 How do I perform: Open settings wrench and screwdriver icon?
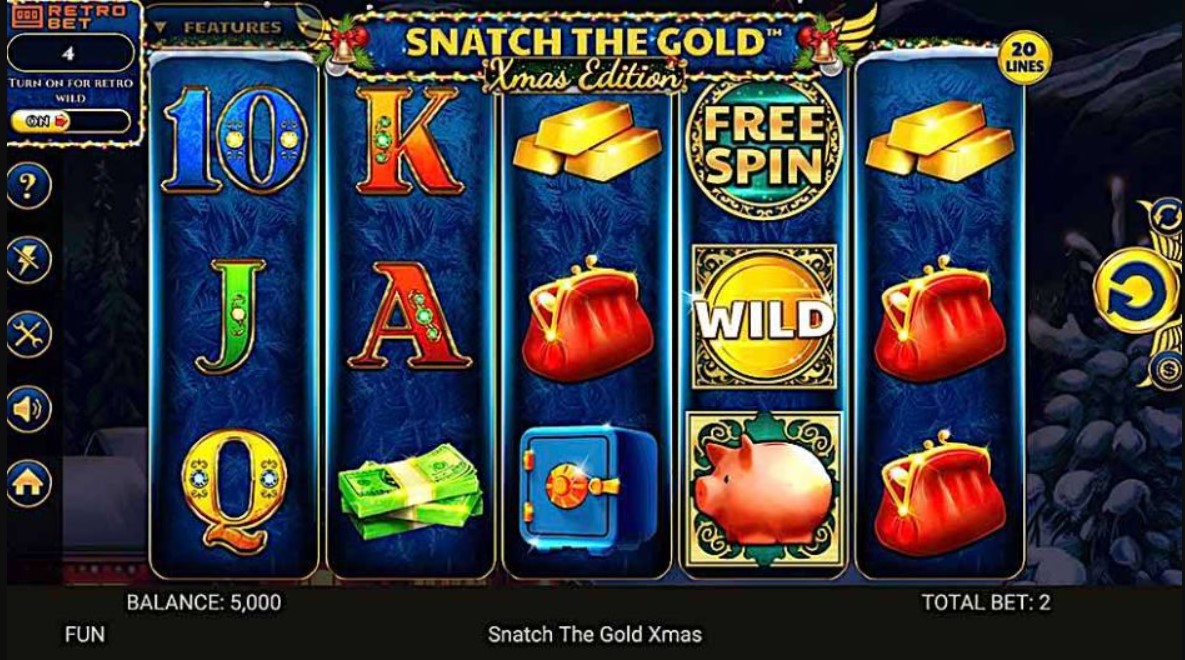29,334
